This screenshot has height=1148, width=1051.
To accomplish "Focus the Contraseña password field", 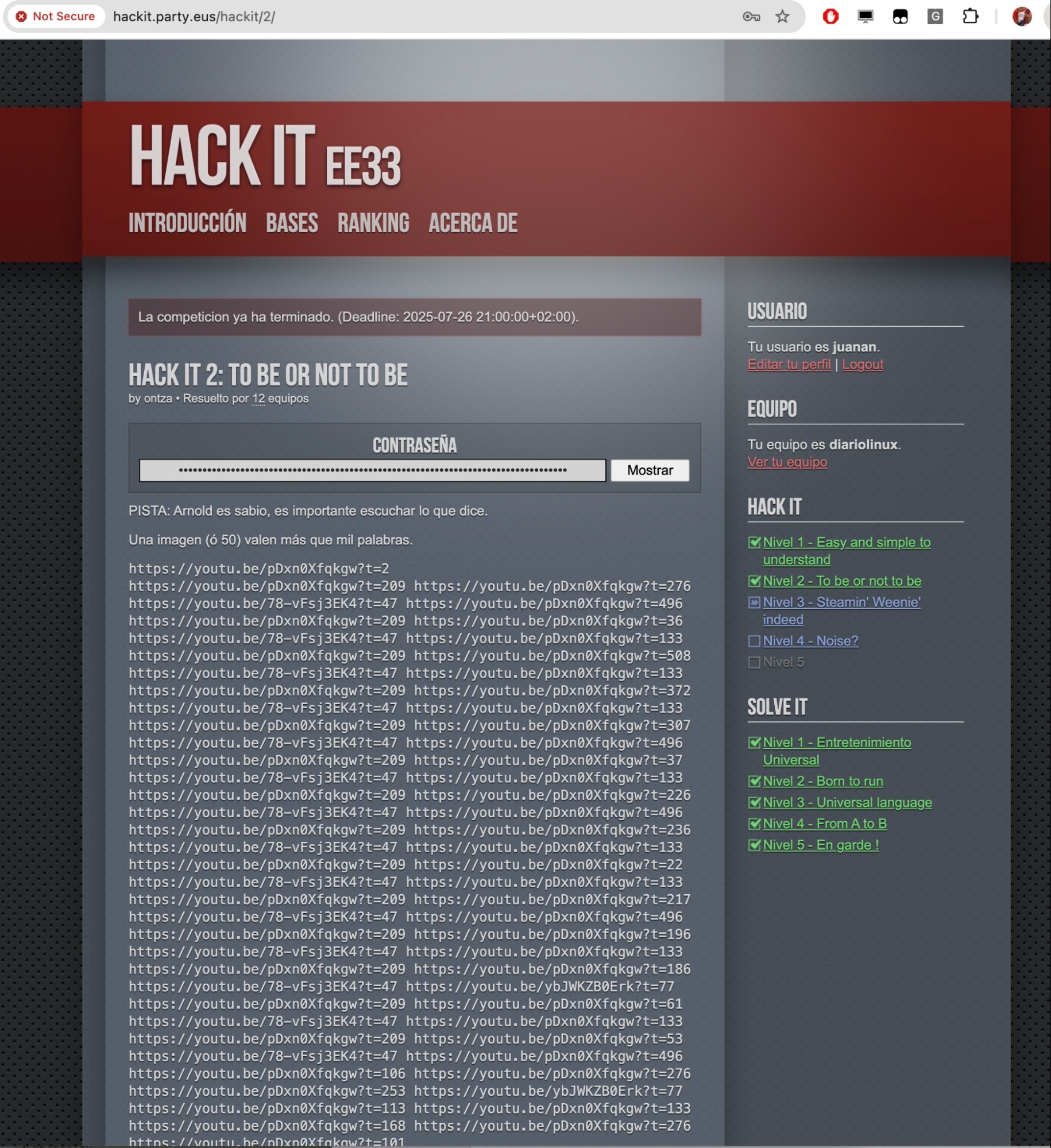I will [x=373, y=470].
